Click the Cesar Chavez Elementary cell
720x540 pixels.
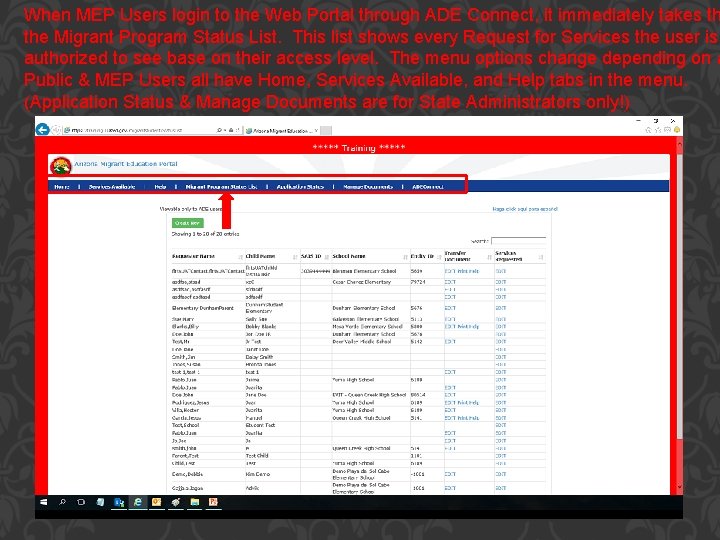tap(361, 282)
